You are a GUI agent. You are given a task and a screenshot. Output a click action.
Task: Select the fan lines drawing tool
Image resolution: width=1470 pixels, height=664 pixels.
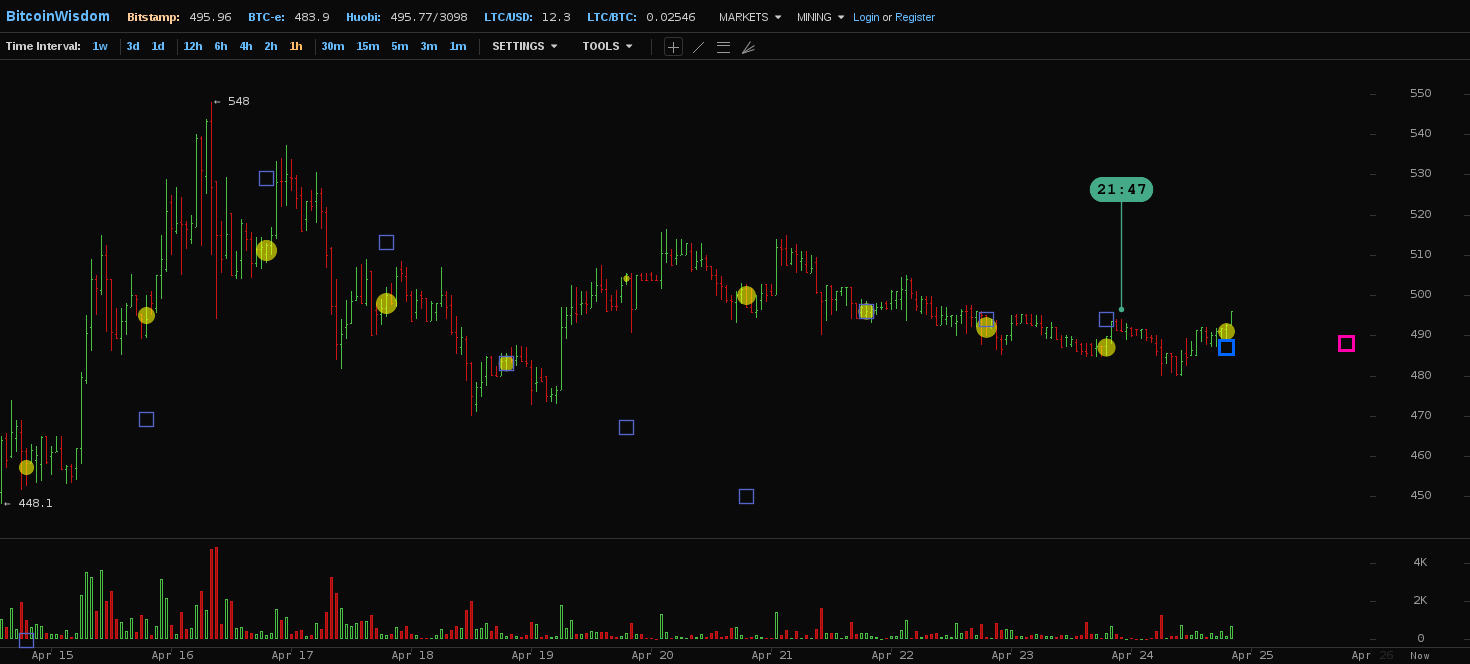pyautogui.click(x=748, y=47)
